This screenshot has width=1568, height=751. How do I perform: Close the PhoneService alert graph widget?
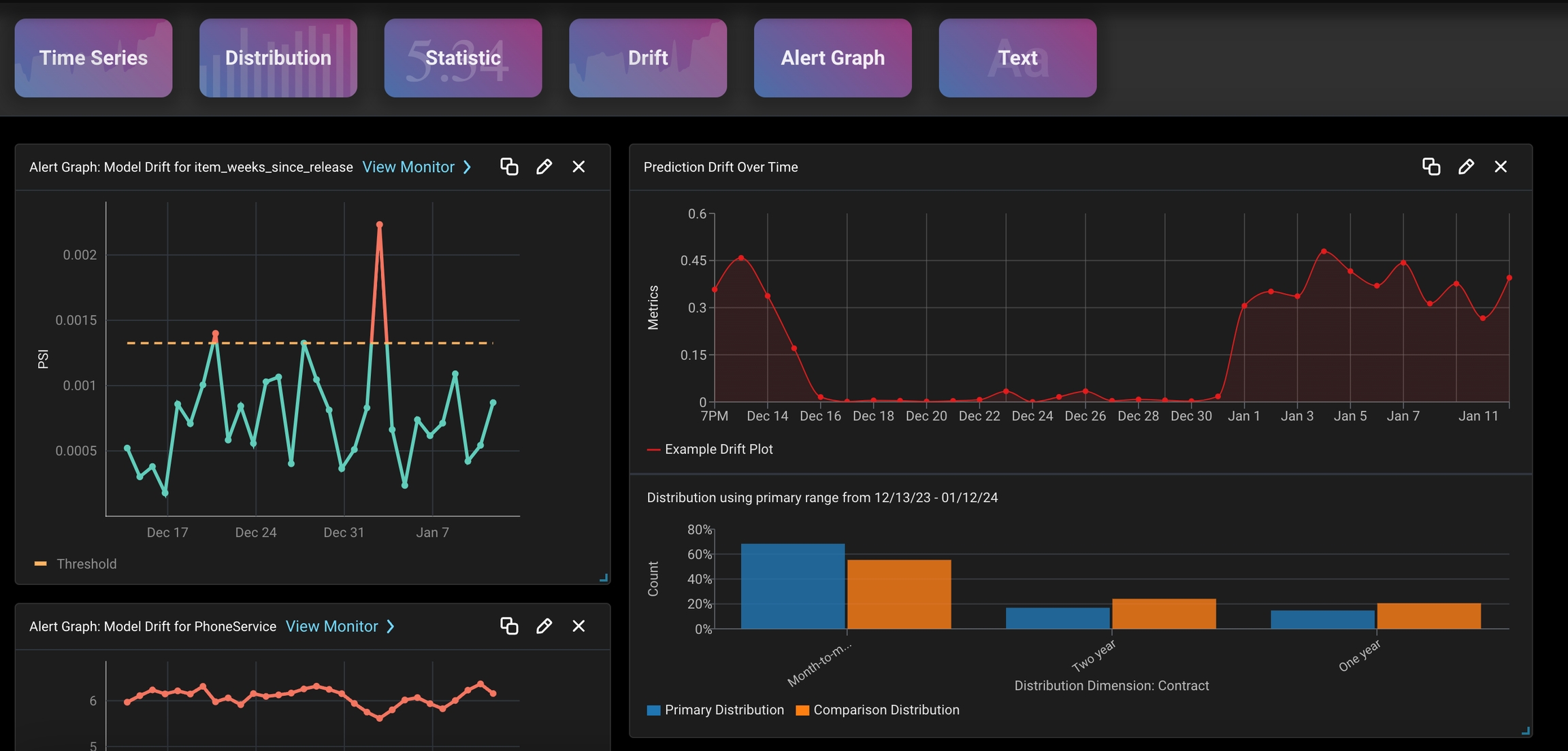tap(578, 626)
